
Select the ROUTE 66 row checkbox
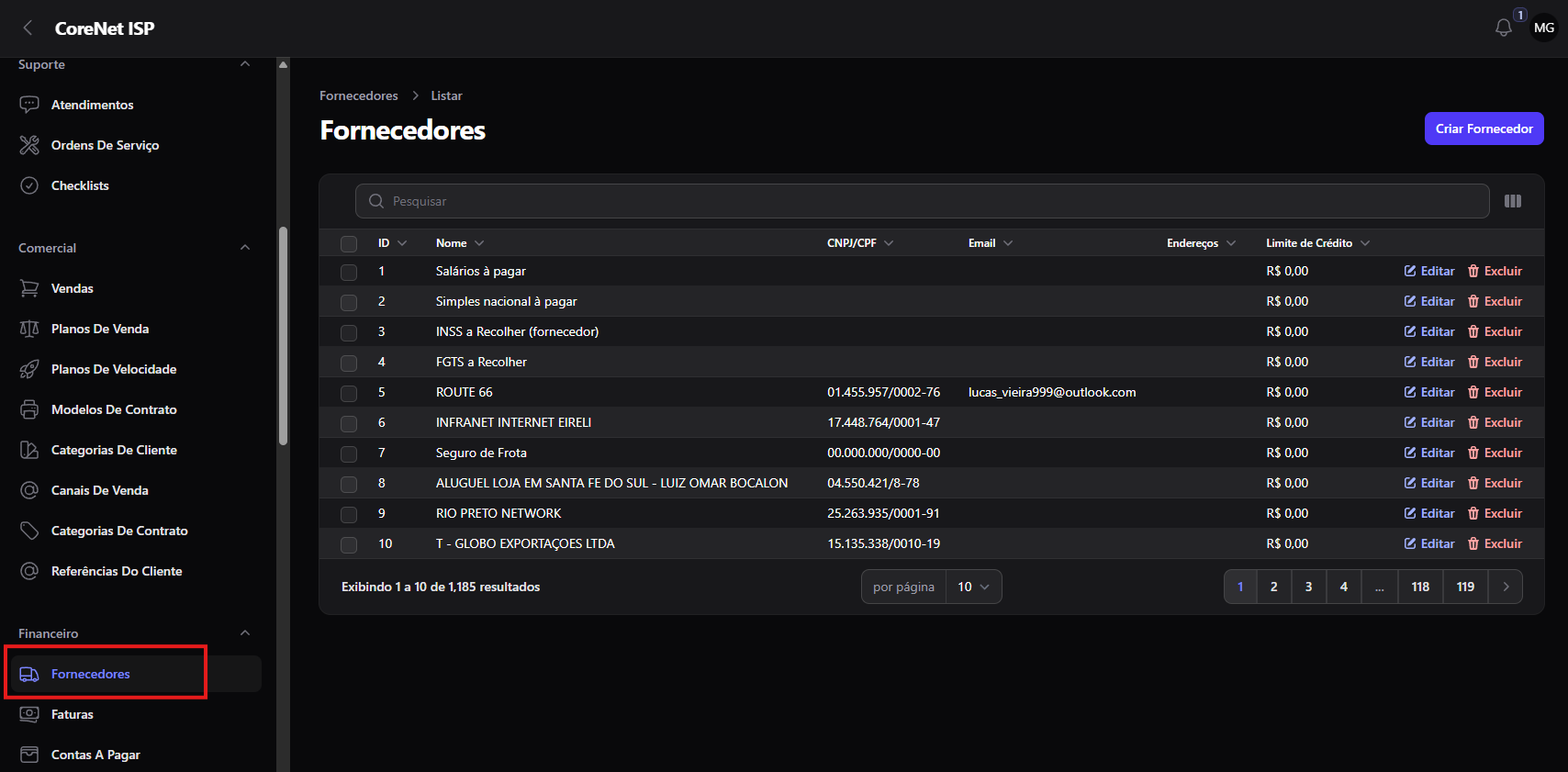(349, 393)
